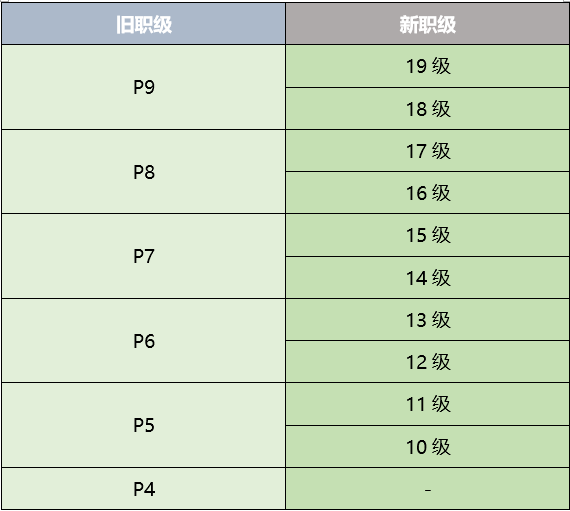Select the 17 级 cell
The image size is (570, 511).
(x=428, y=150)
